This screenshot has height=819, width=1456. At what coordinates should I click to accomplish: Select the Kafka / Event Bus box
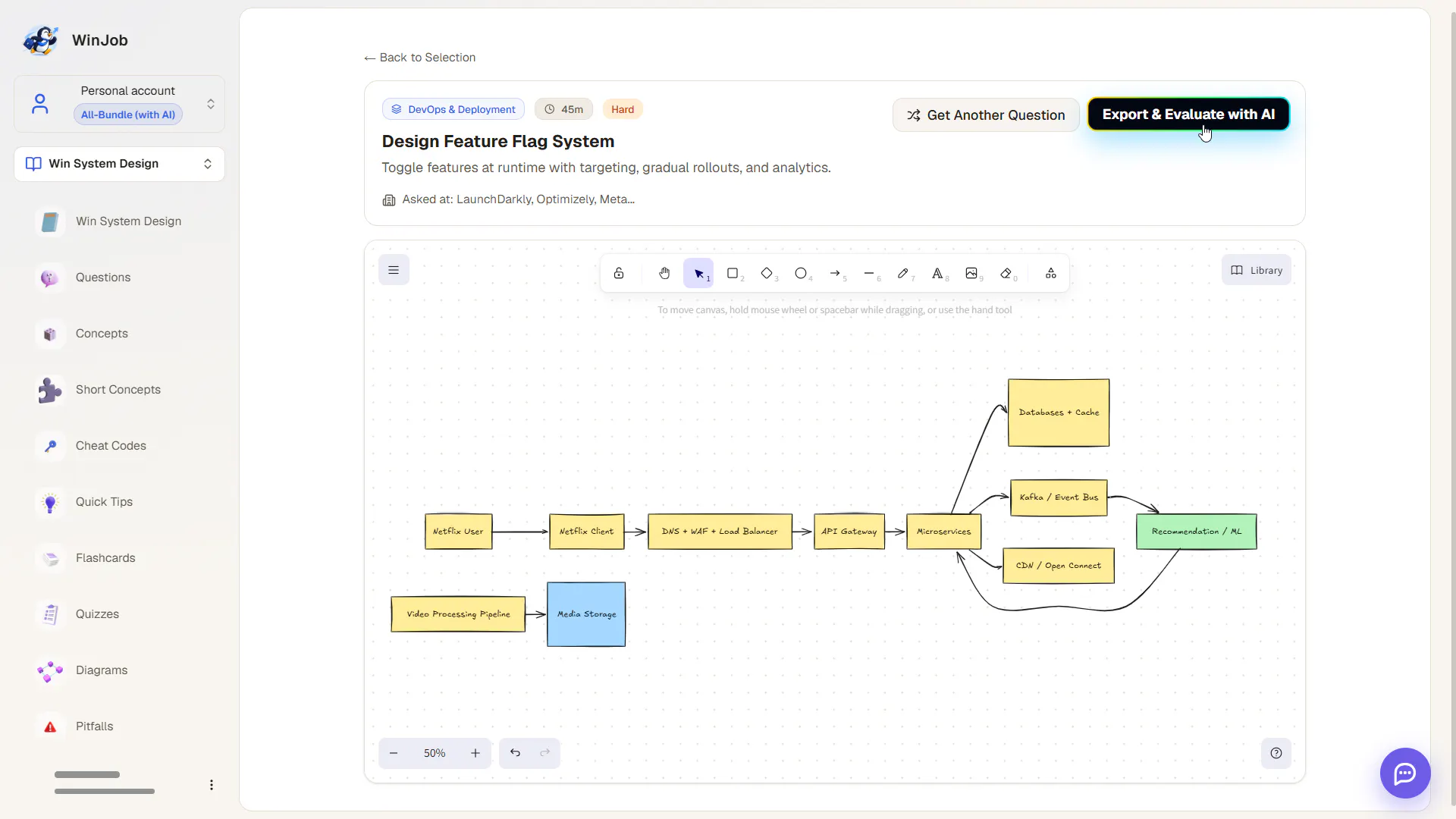pyautogui.click(x=1059, y=497)
